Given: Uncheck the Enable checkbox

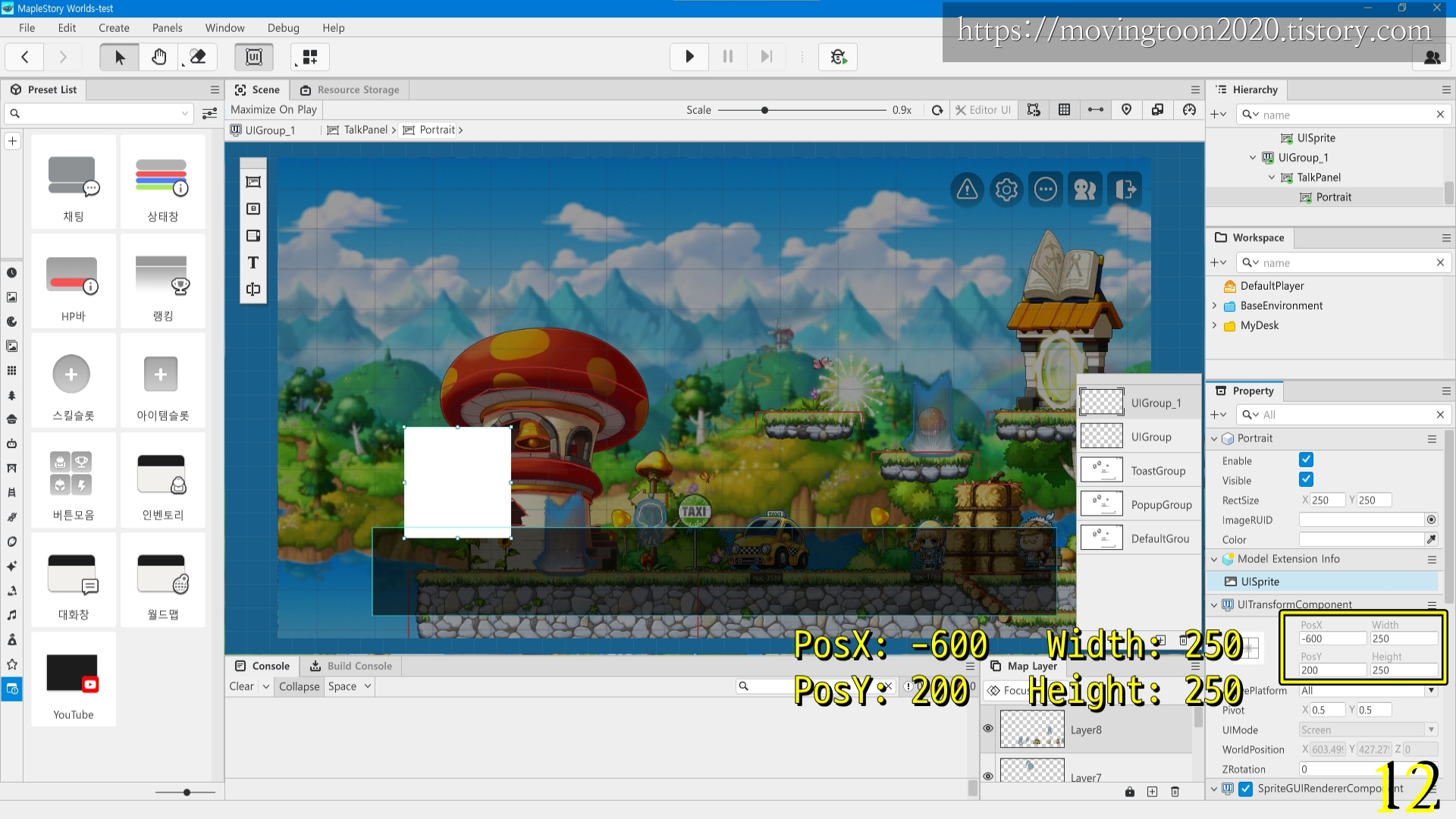Looking at the screenshot, I should [x=1306, y=460].
